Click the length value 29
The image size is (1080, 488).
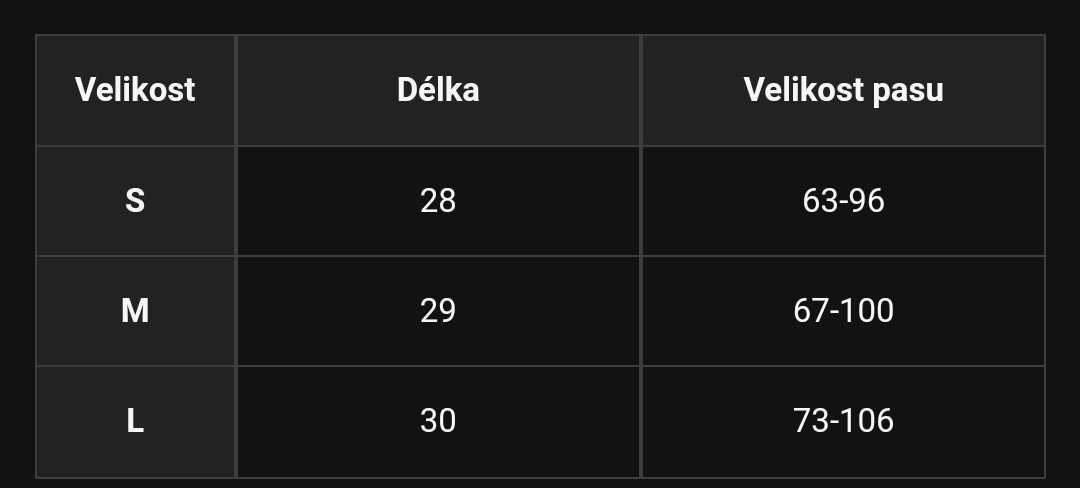click(438, 311)
